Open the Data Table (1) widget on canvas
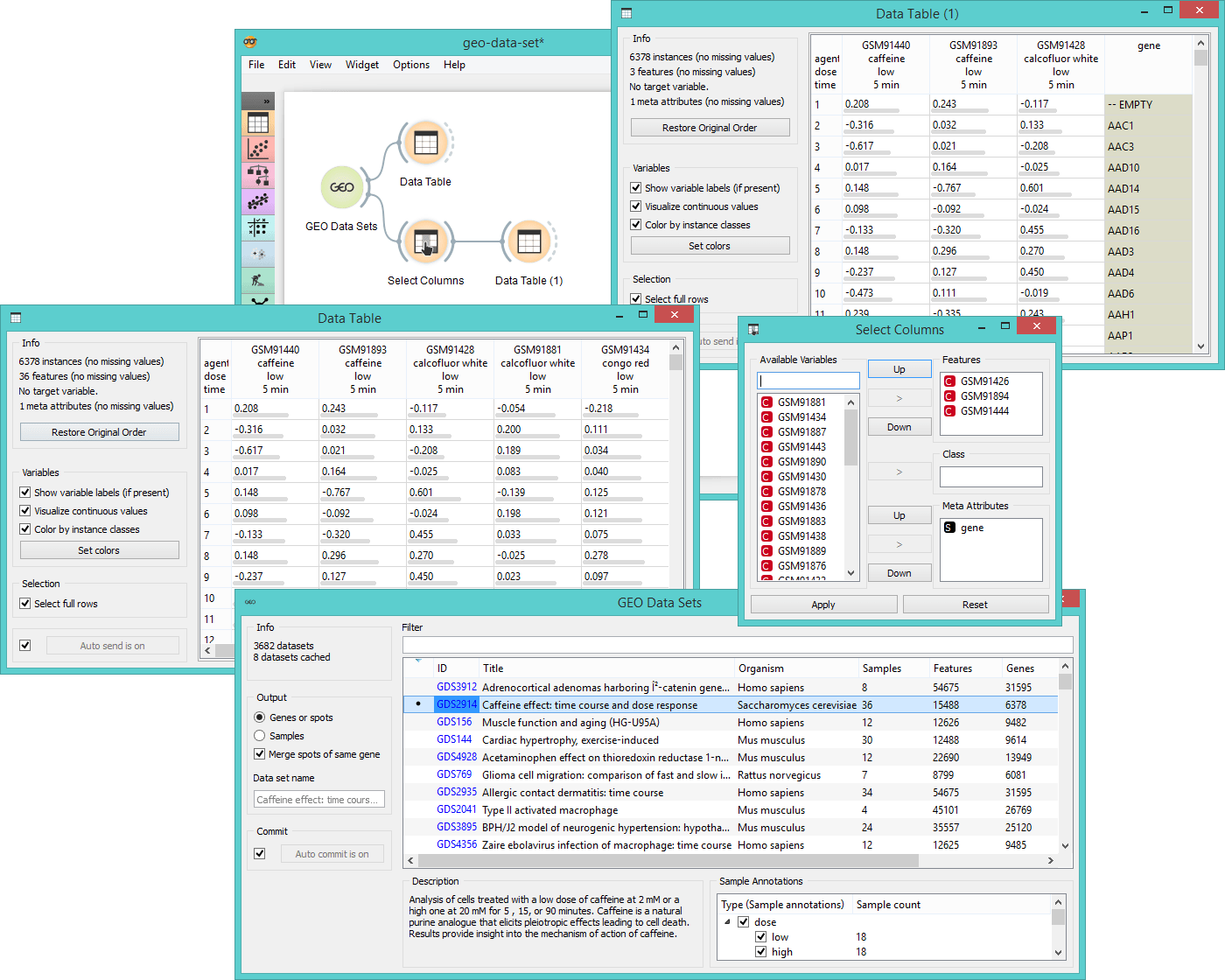1225x980 pixels. click(x=528, y=242)
